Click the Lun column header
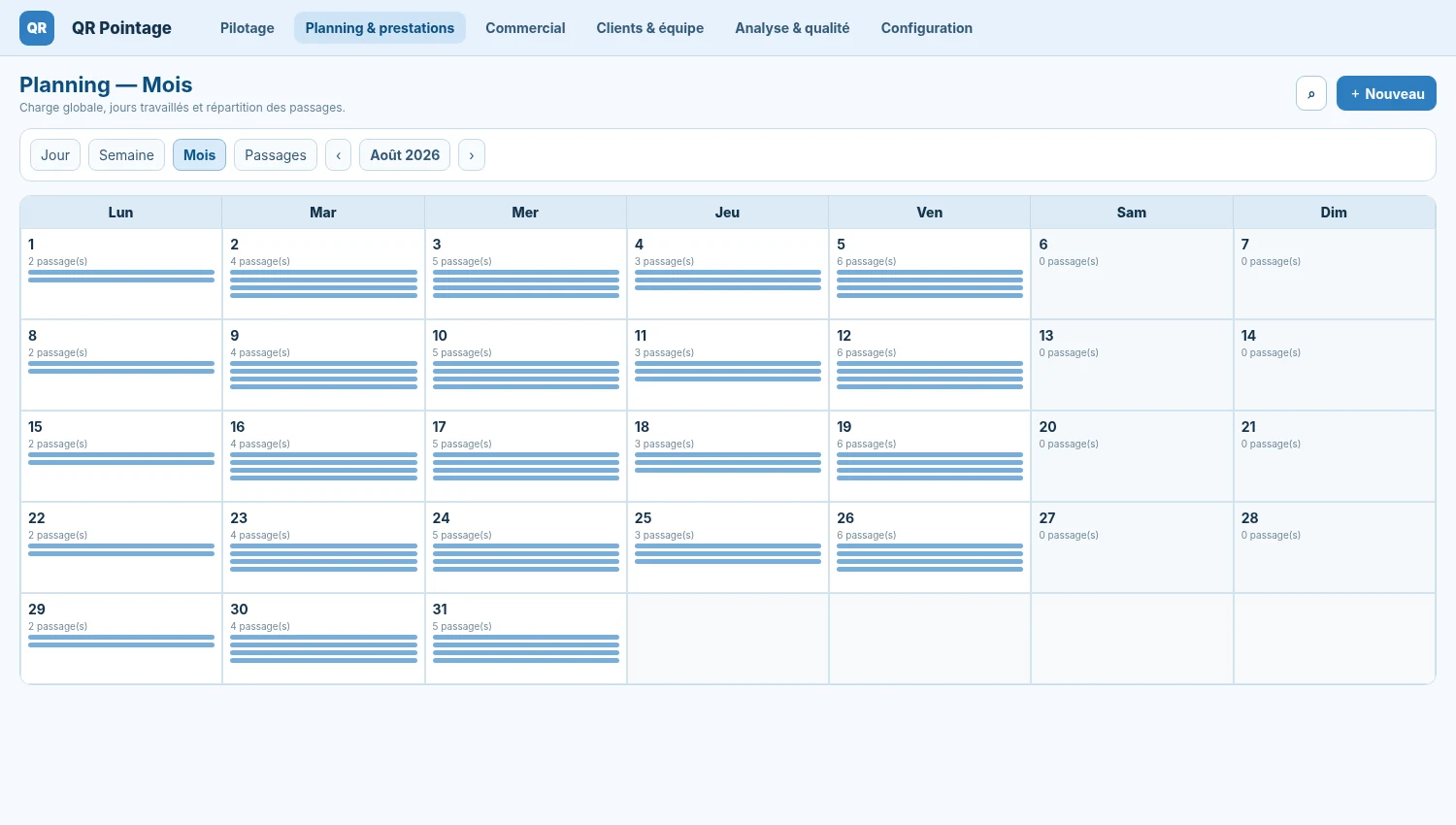 tap(121, 213)
